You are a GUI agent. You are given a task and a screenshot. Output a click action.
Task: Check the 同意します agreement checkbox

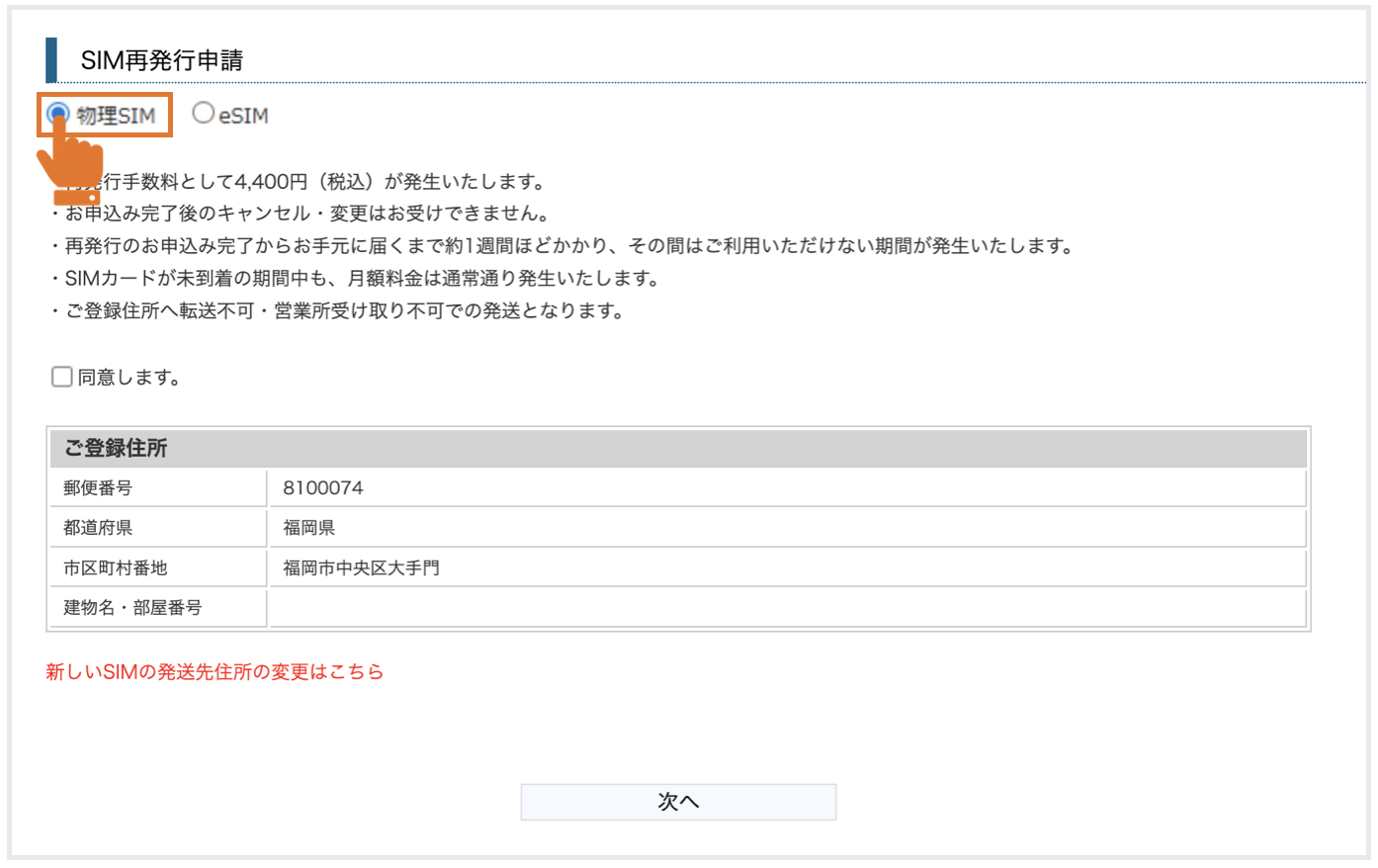click(x=62, y=377)
